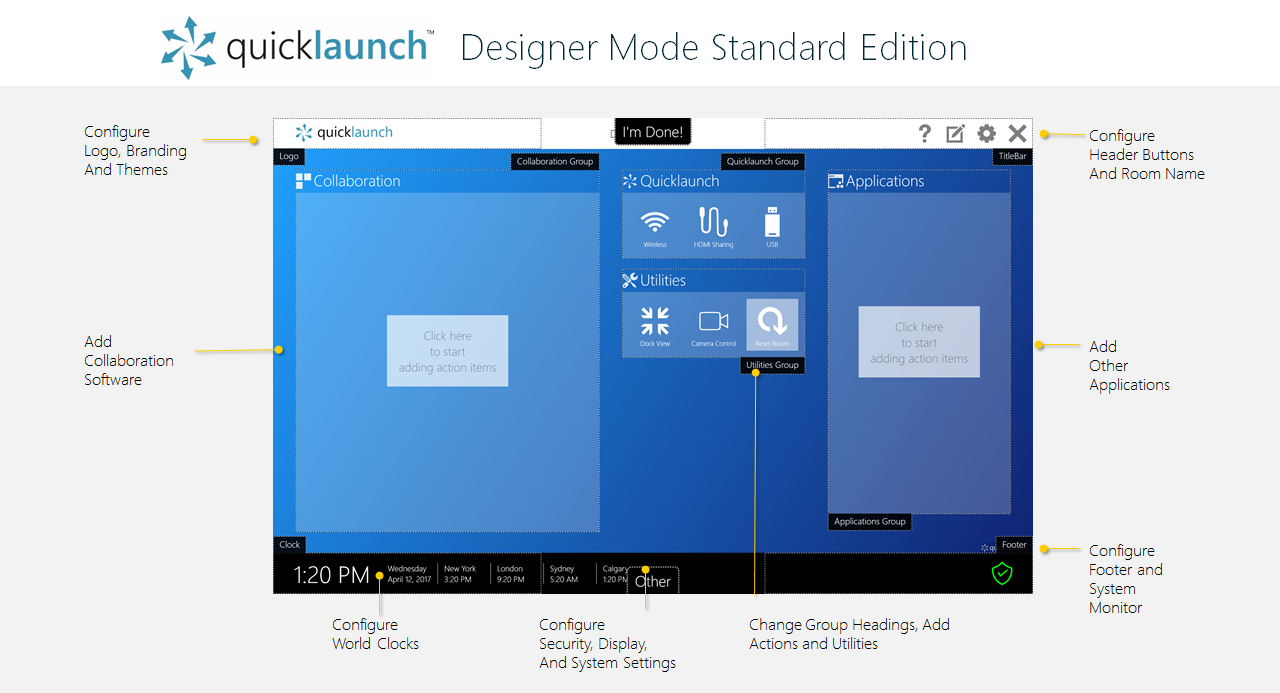Click the Applications group heading text
Image resolution: width=1280 pixels, height=693 pixels.
coord(885,181)
